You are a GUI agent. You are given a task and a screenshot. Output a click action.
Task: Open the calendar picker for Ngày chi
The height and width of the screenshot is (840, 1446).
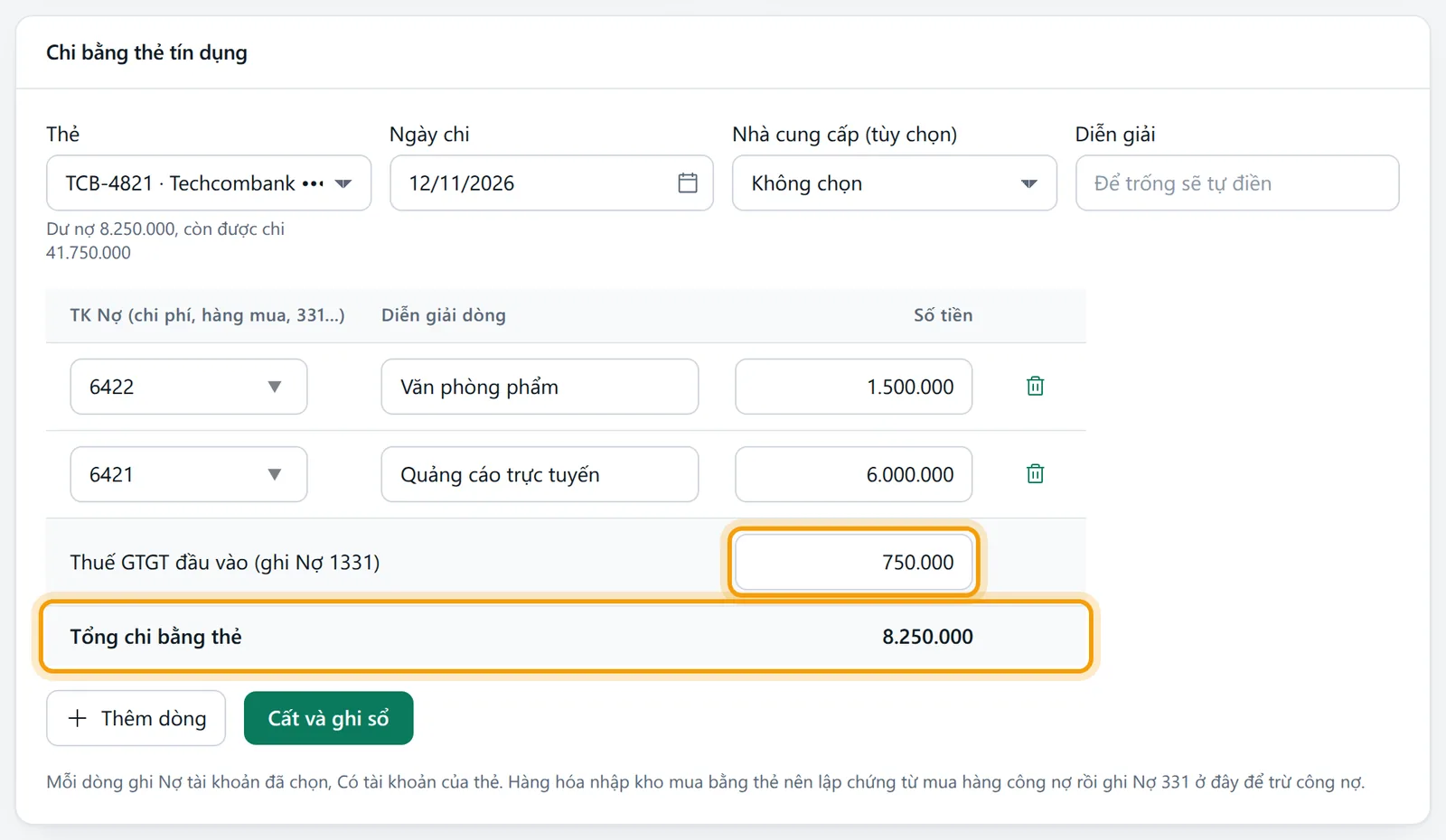tap(688, 183)
